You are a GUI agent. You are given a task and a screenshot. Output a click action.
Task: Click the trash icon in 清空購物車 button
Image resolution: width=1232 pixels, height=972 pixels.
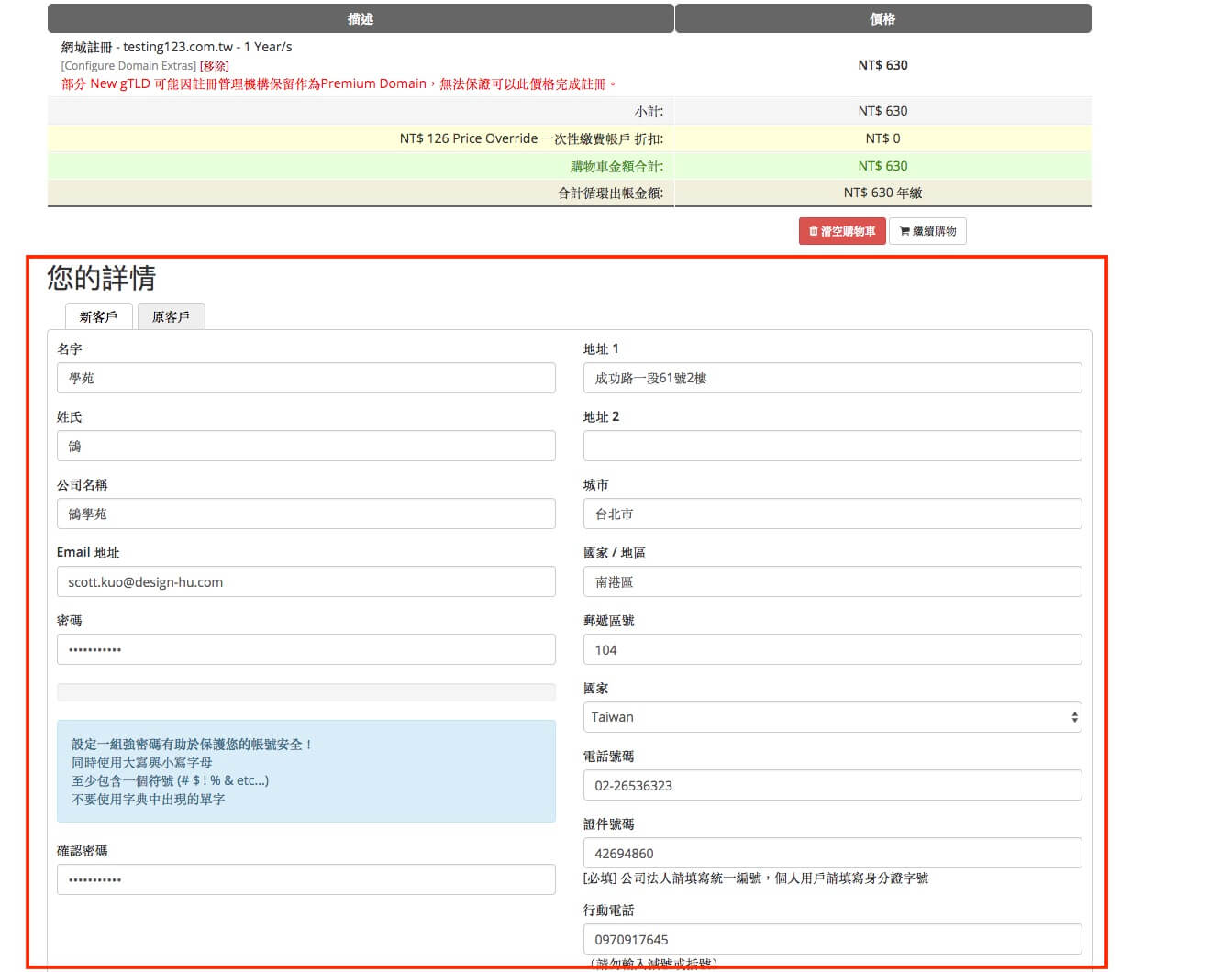814,231
